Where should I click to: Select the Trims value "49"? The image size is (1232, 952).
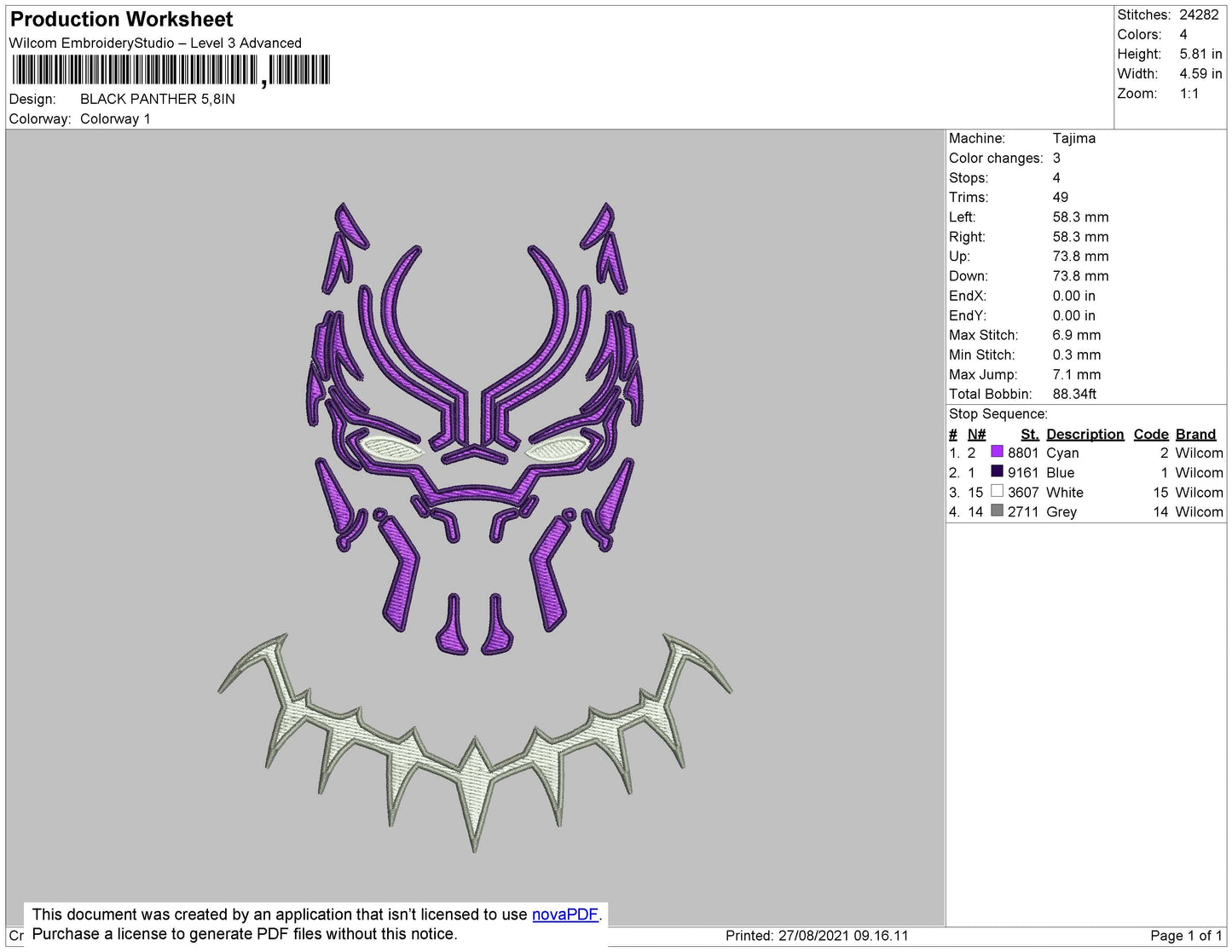1061,198
